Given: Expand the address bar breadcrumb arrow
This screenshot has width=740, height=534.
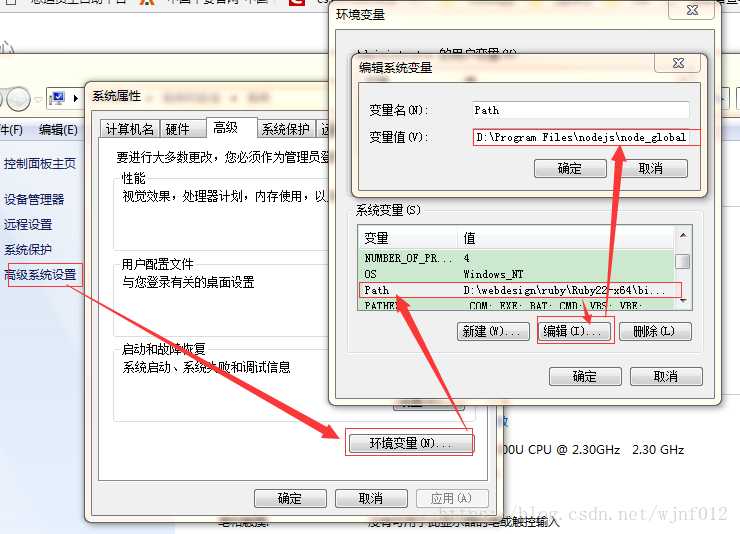Looking at the screenshot, I should tap(76, 98).
